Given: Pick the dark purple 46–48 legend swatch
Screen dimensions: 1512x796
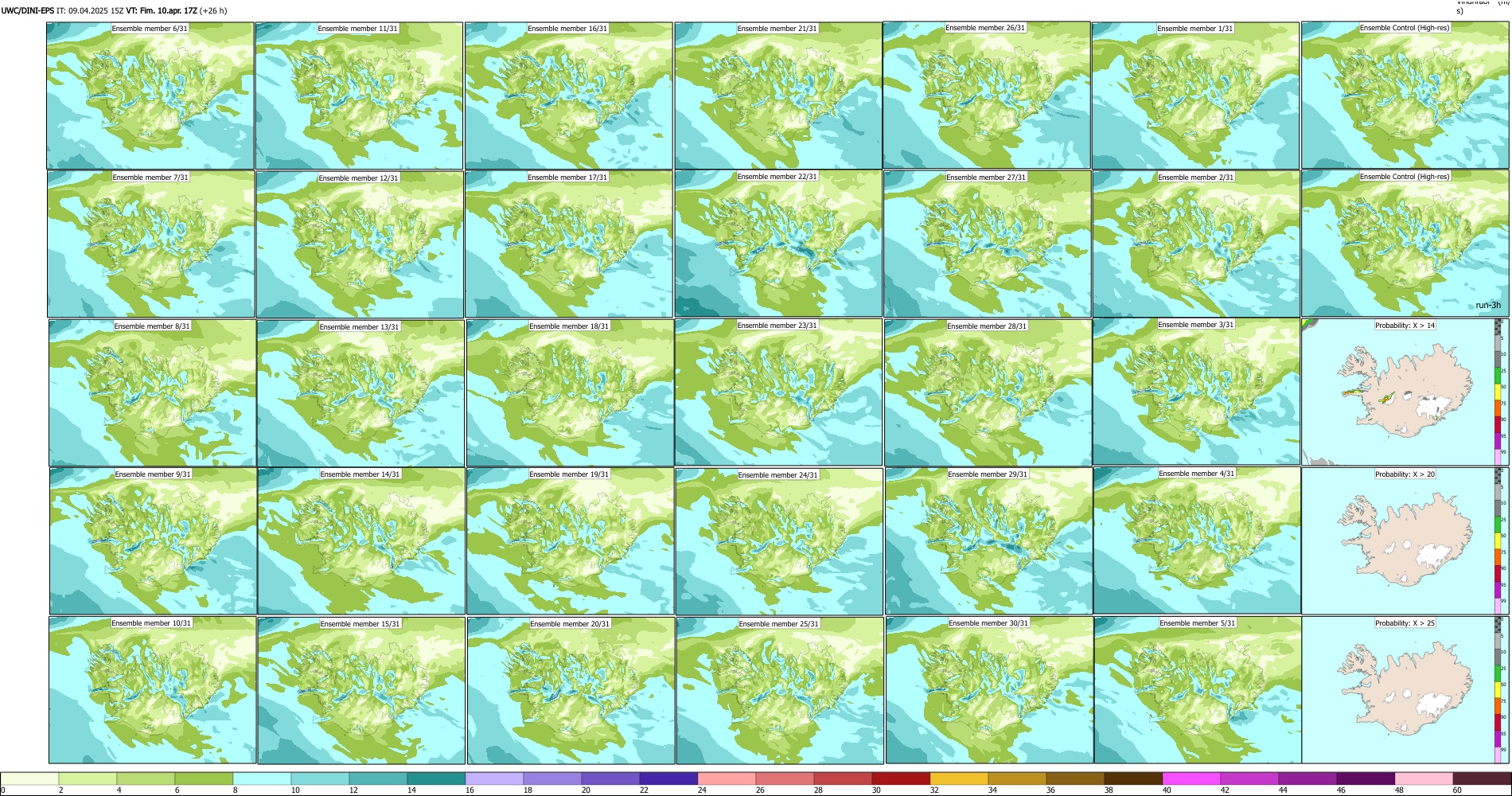Looking at the screenshot, I should 1366,779.
